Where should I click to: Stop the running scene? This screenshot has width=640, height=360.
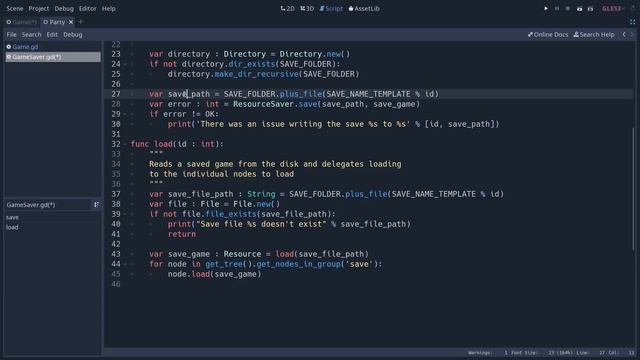[568, 9]
